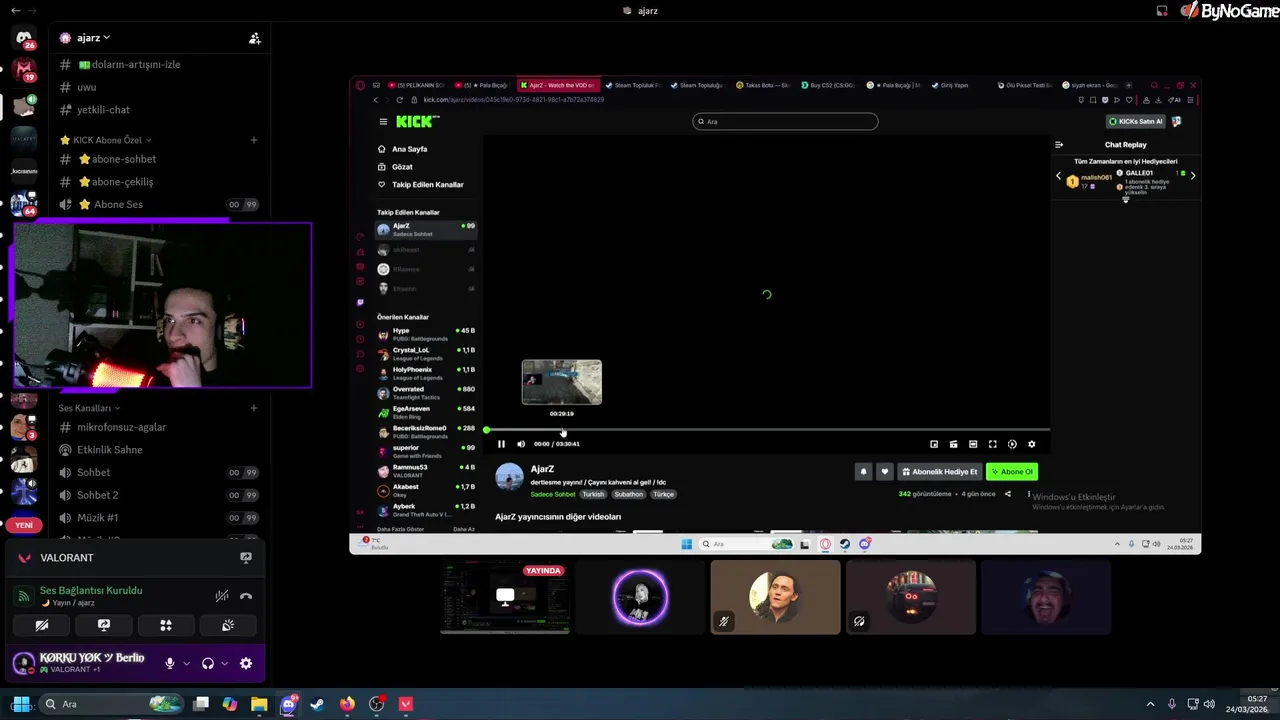The width and height of the screenshot is (1280, 720).
Task: Click screen share button in voice panel
Action: tap(104, 625)
